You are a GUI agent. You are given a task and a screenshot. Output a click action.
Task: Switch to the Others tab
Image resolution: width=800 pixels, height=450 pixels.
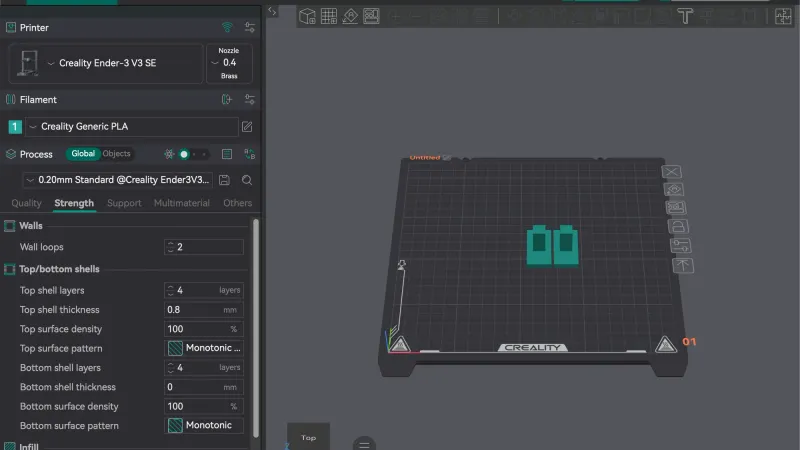click(x=237, y=203)
